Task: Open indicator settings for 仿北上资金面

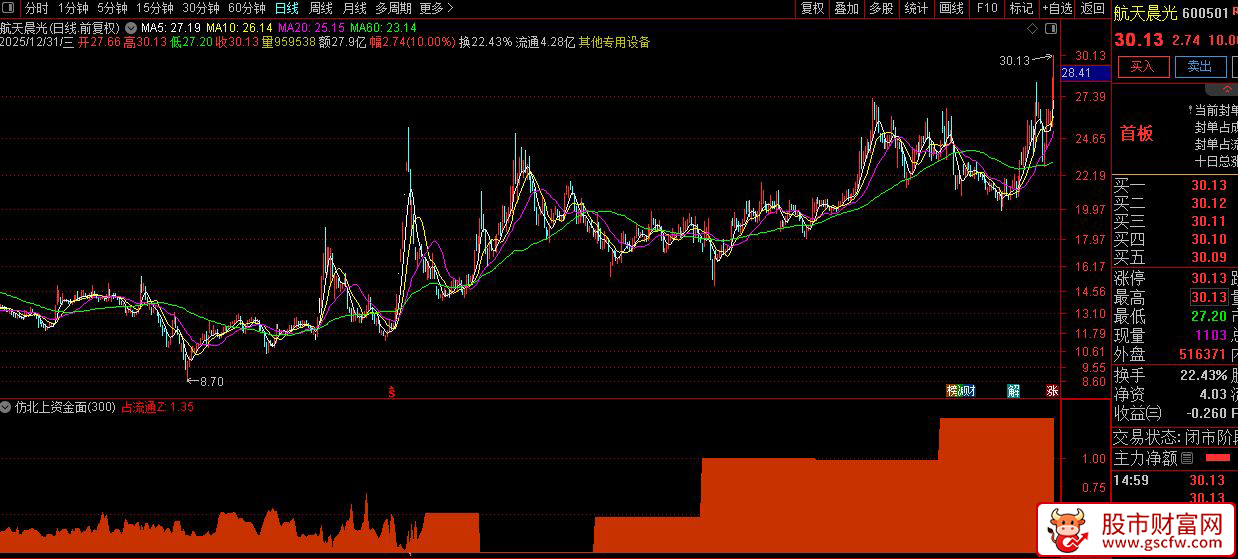Action: [x=7, y=407]
